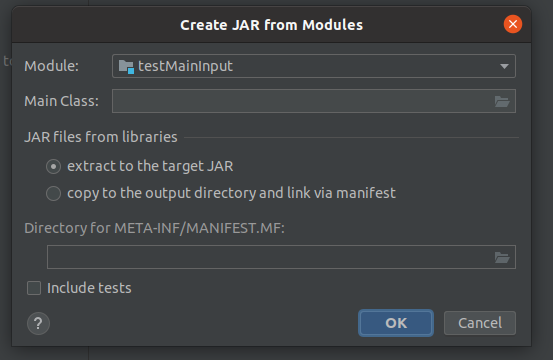
Task: Open help with the question mark button
Action: coord(38,323)
